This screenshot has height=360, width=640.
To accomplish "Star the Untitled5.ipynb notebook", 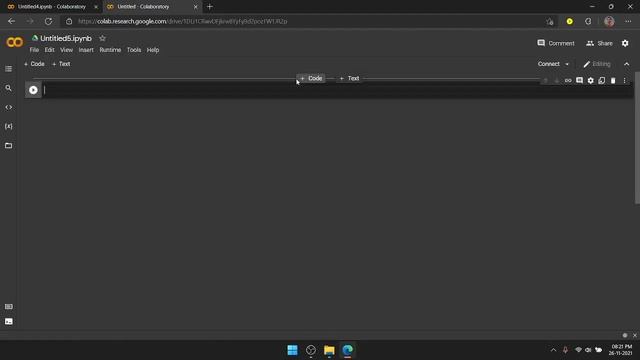I will click(102, 38).
